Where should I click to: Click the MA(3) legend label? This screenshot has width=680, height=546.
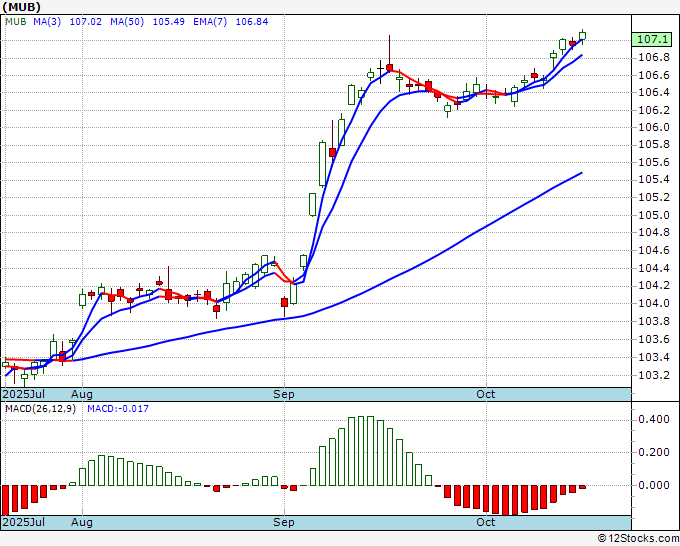47,22
